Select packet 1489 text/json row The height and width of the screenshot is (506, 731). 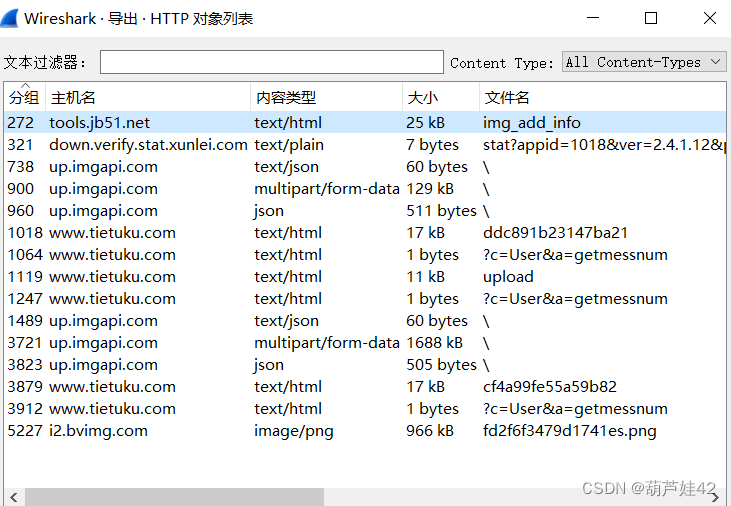(365, 320)
